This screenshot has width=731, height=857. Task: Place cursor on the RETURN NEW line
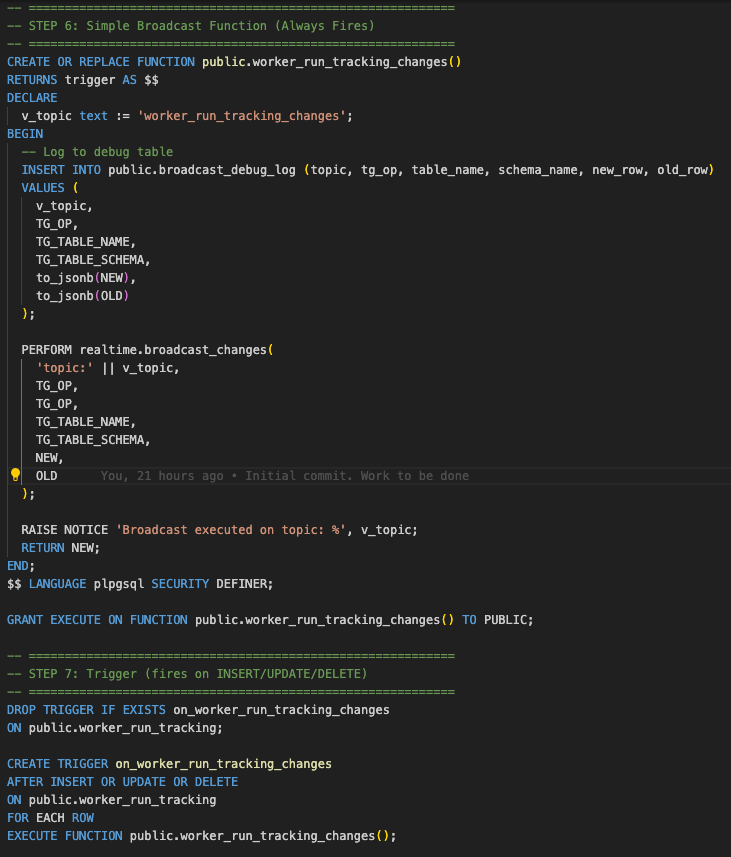[61, 548]
